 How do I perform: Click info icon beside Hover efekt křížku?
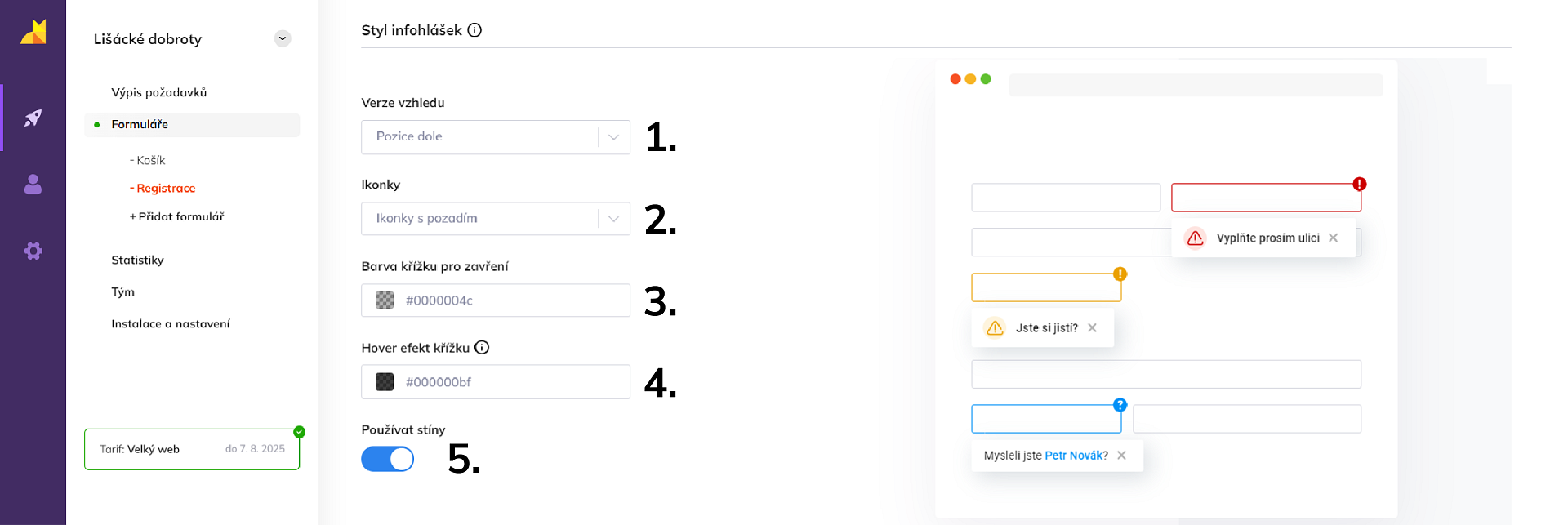[482, 347]
